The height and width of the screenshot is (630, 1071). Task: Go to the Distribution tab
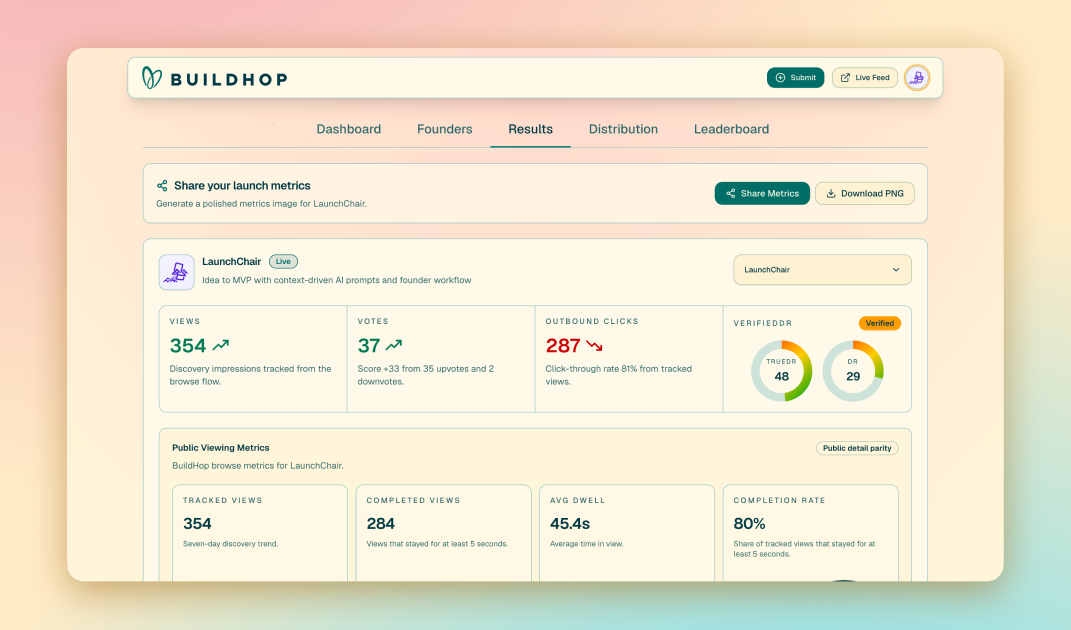[623, 129]
